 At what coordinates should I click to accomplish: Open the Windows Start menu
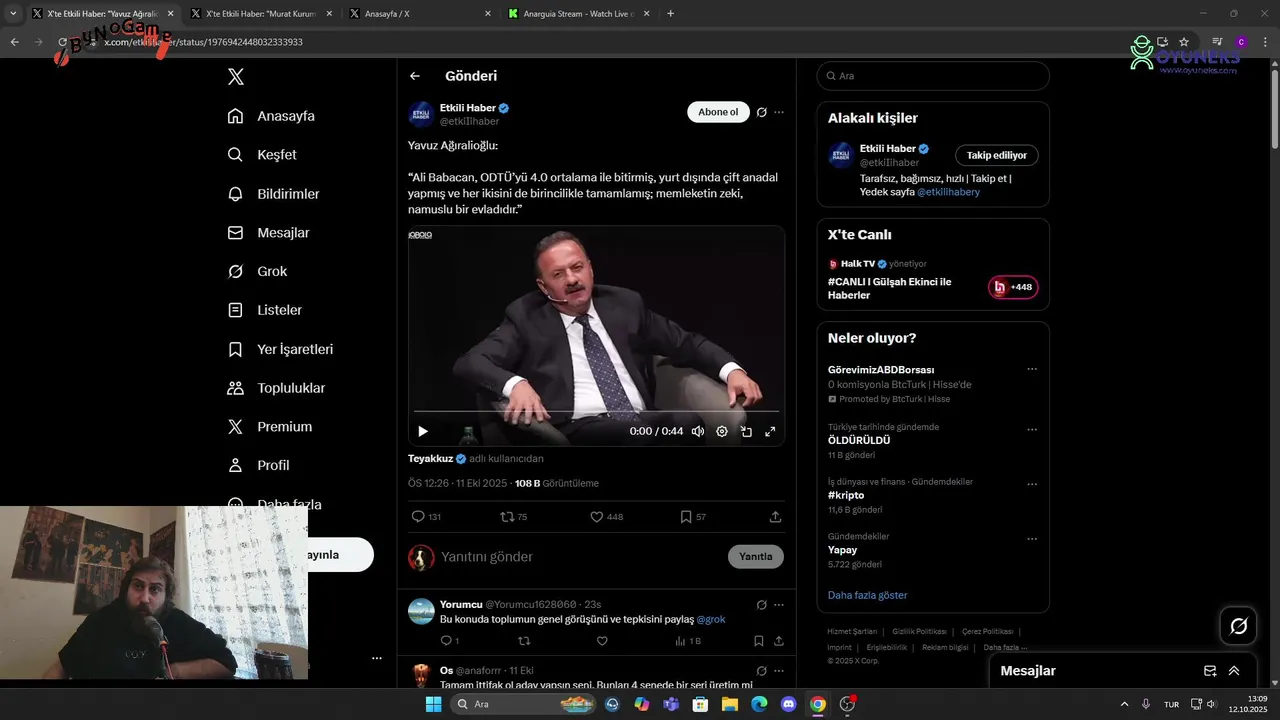[x=434, y=704]
